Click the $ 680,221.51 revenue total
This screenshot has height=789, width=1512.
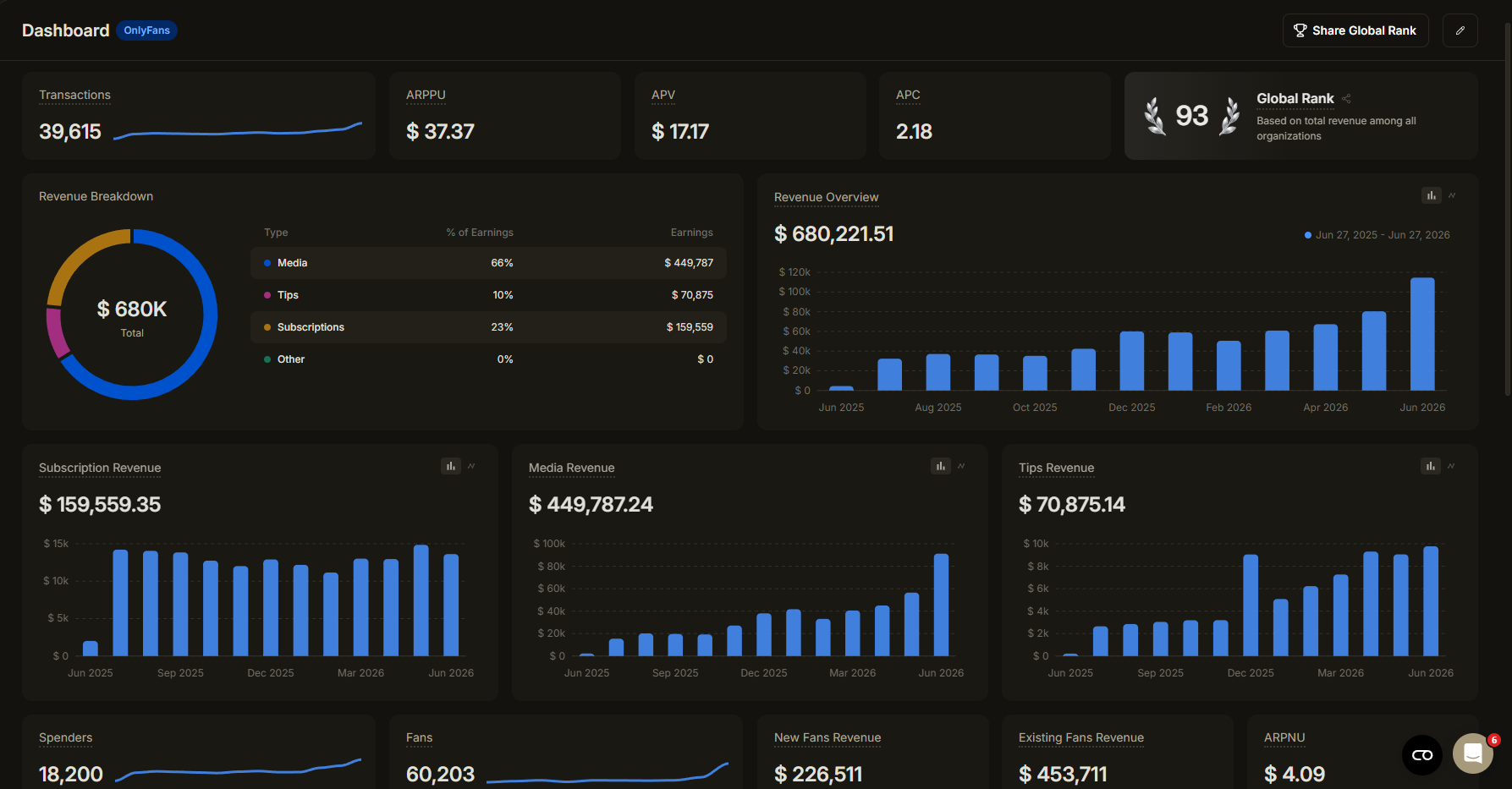[833, 234]
